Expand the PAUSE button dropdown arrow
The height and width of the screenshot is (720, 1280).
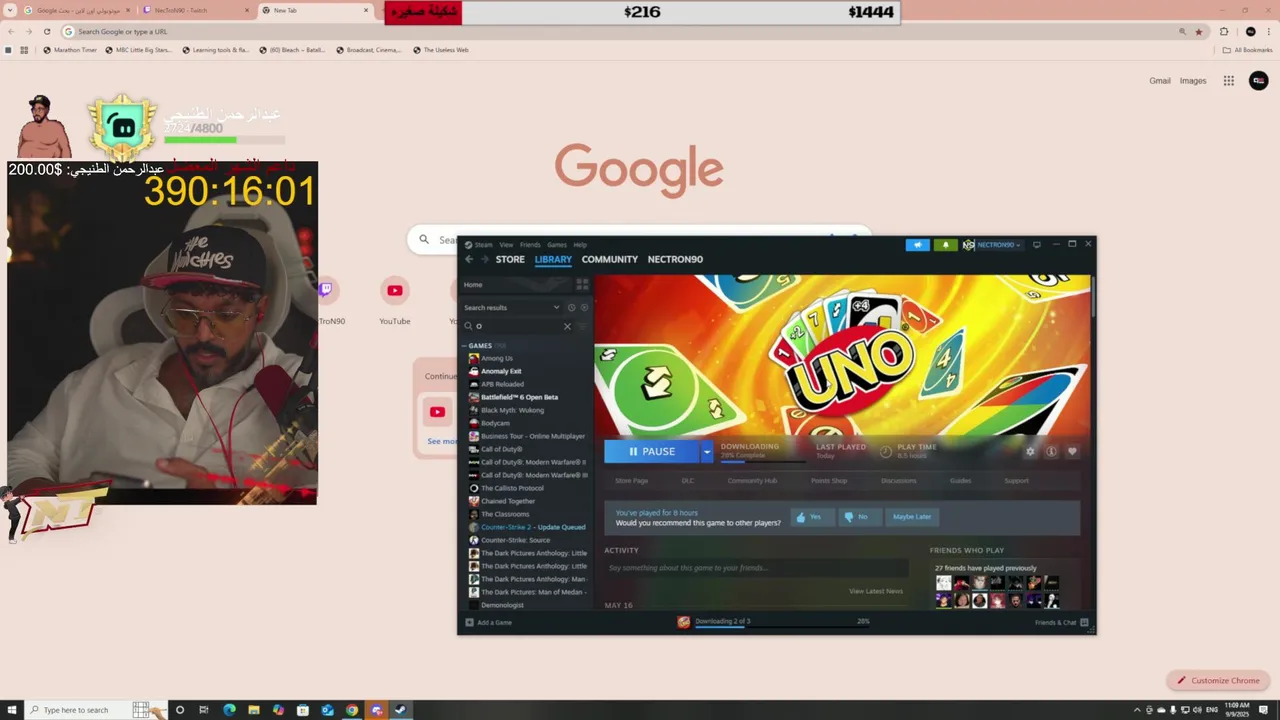706,452
